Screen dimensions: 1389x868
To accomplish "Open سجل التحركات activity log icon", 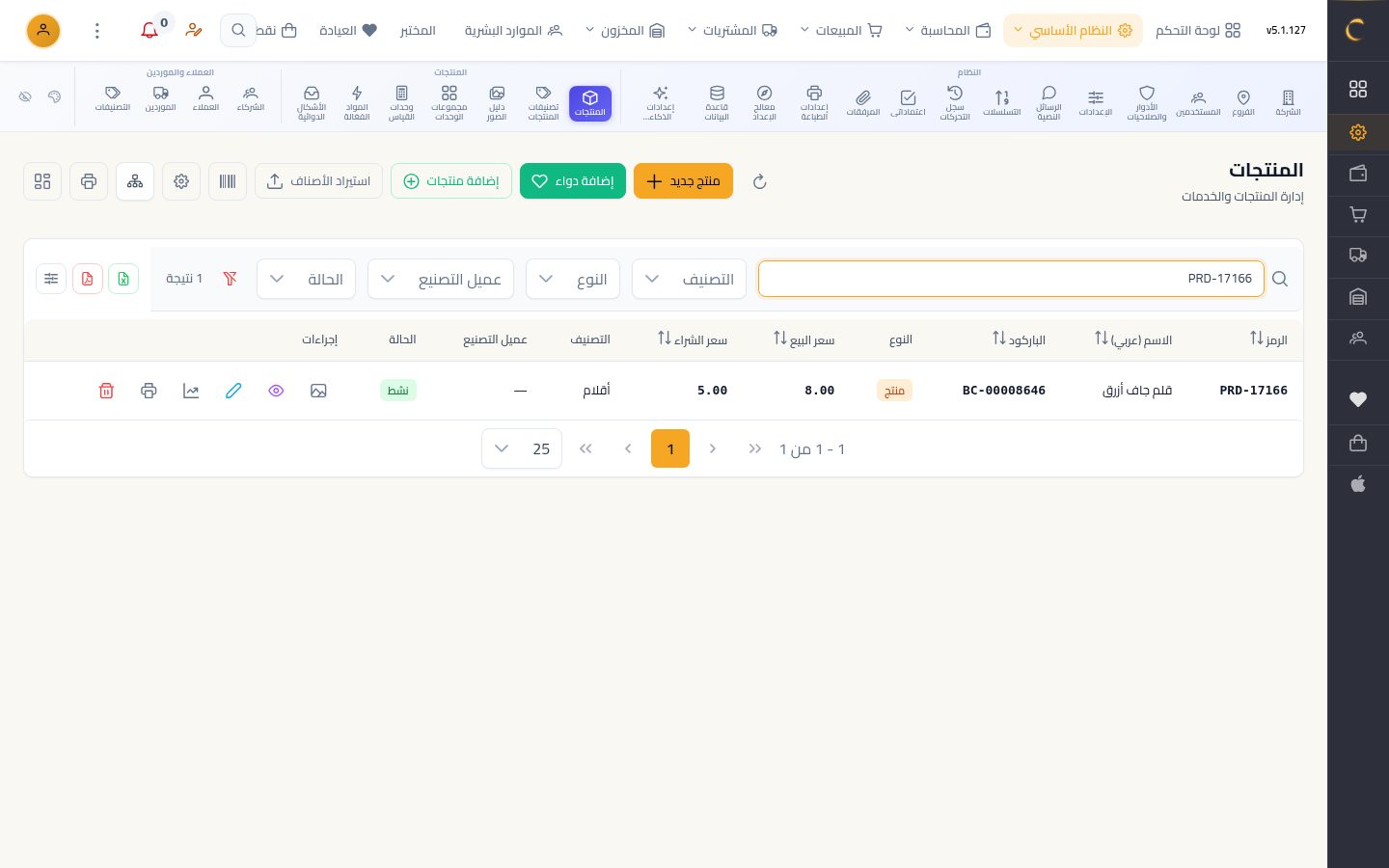I will (955, 101).
